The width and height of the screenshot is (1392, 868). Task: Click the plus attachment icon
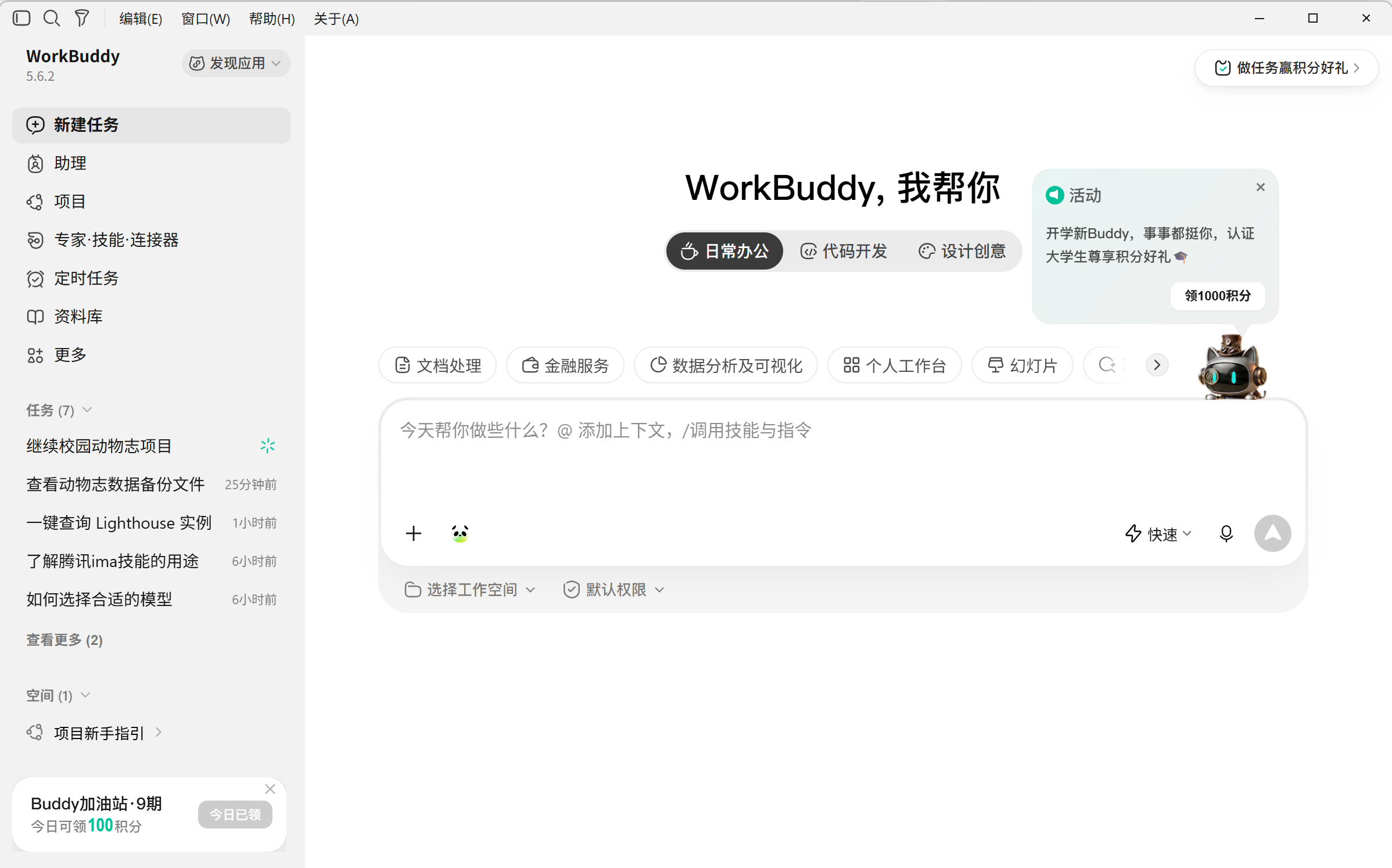click(414, 533)
